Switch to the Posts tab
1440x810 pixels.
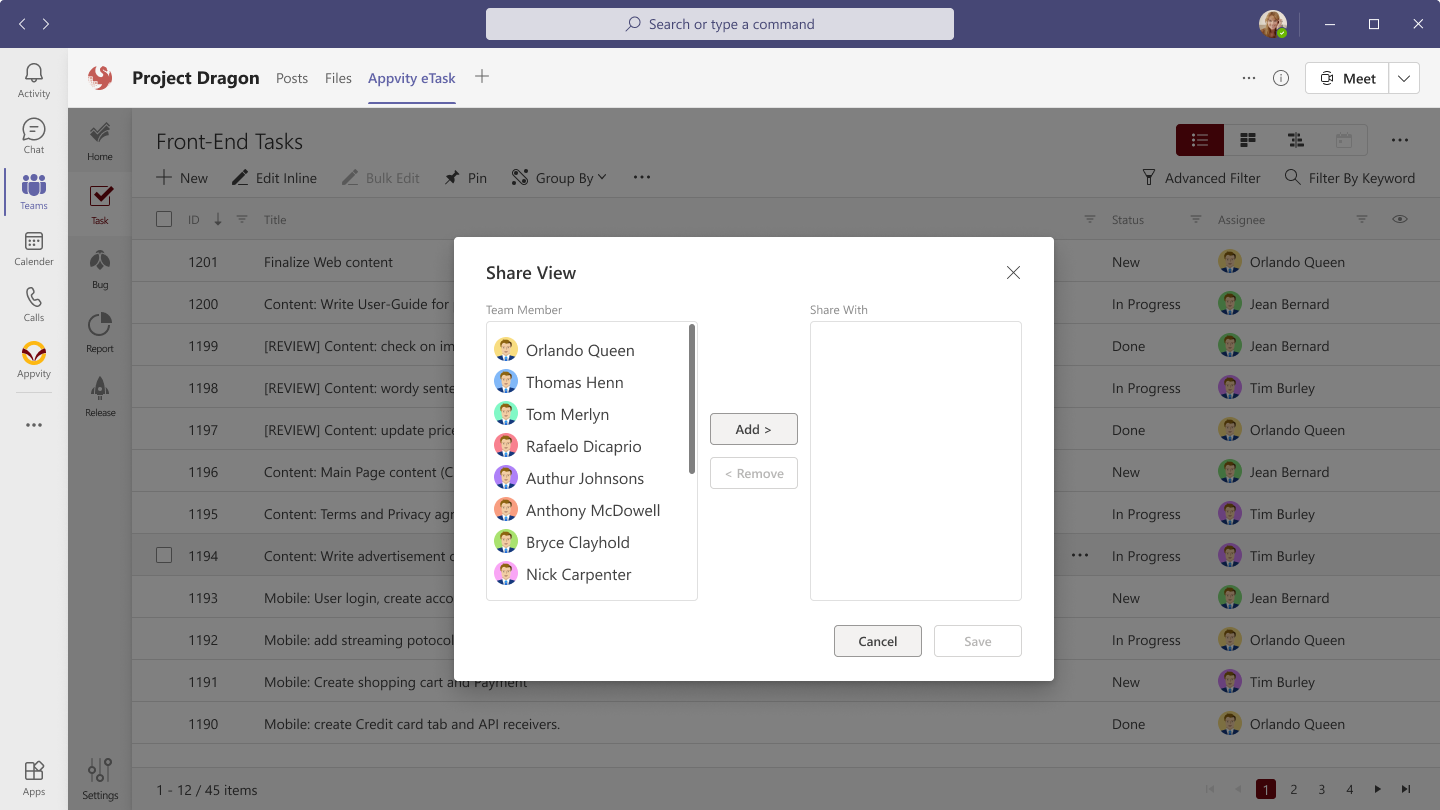coord(292,78)
